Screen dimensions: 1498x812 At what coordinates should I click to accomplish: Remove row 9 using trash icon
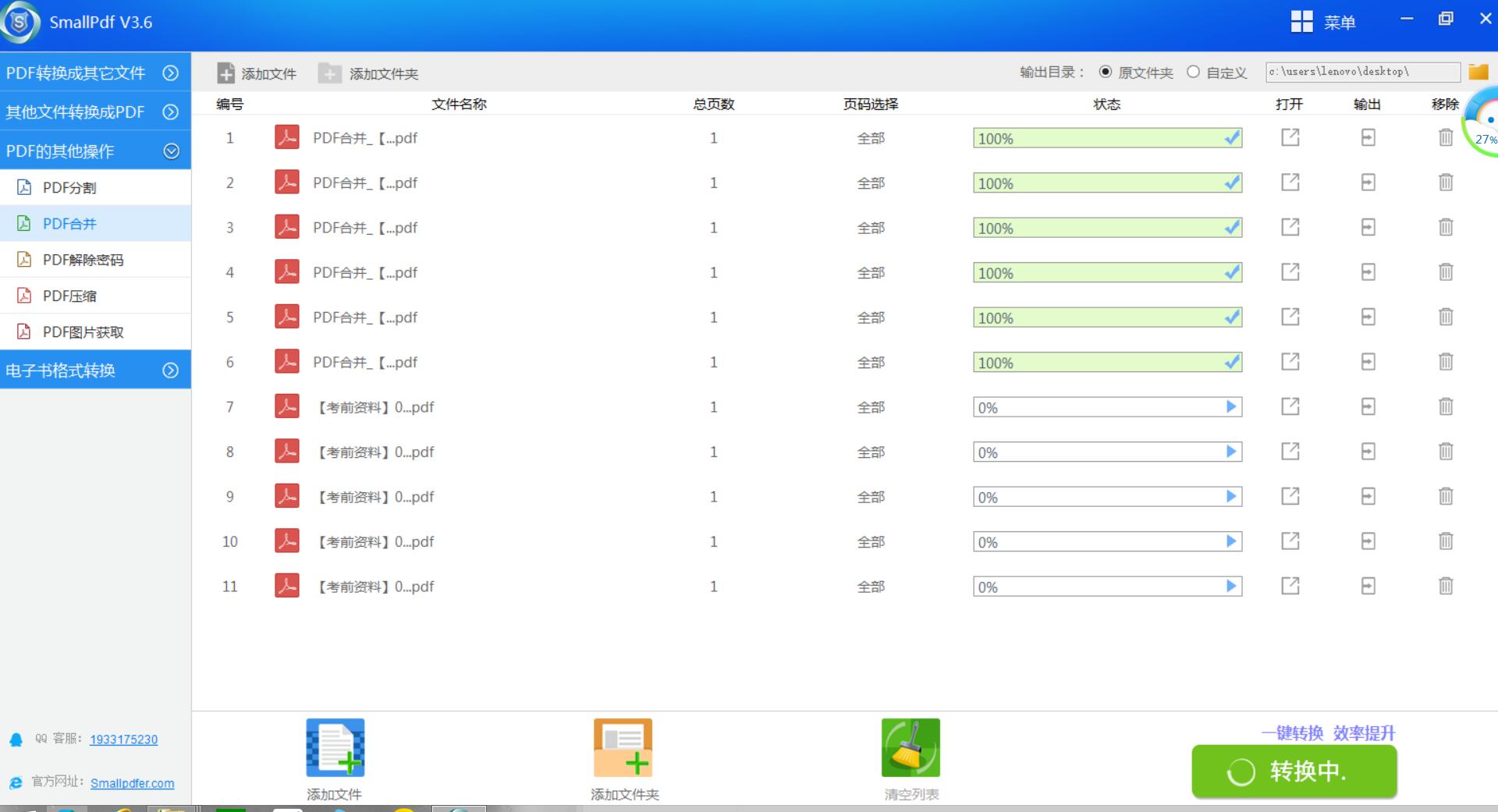[1446, 496]
